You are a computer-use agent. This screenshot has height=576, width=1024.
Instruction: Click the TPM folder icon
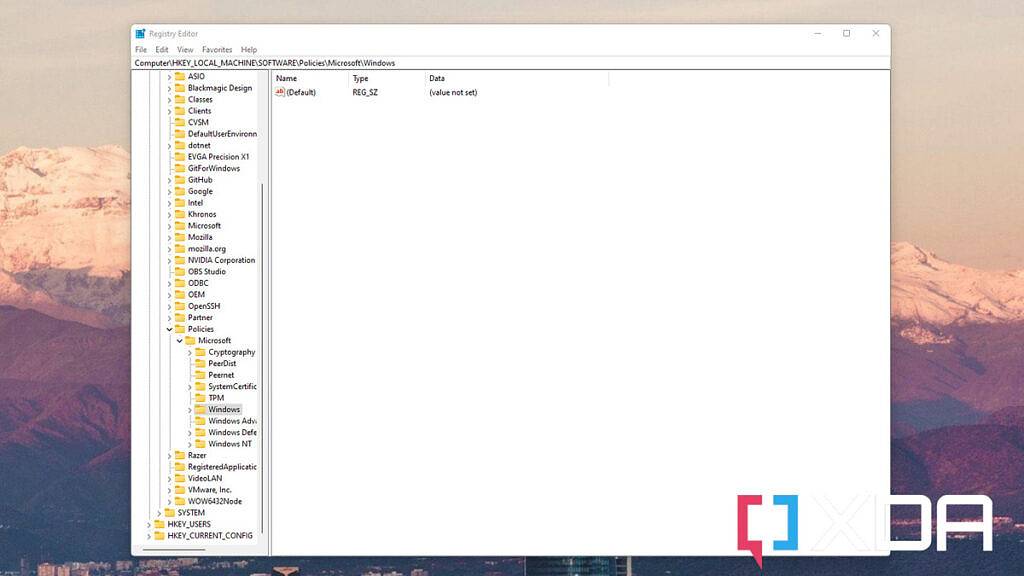(201, 398)
